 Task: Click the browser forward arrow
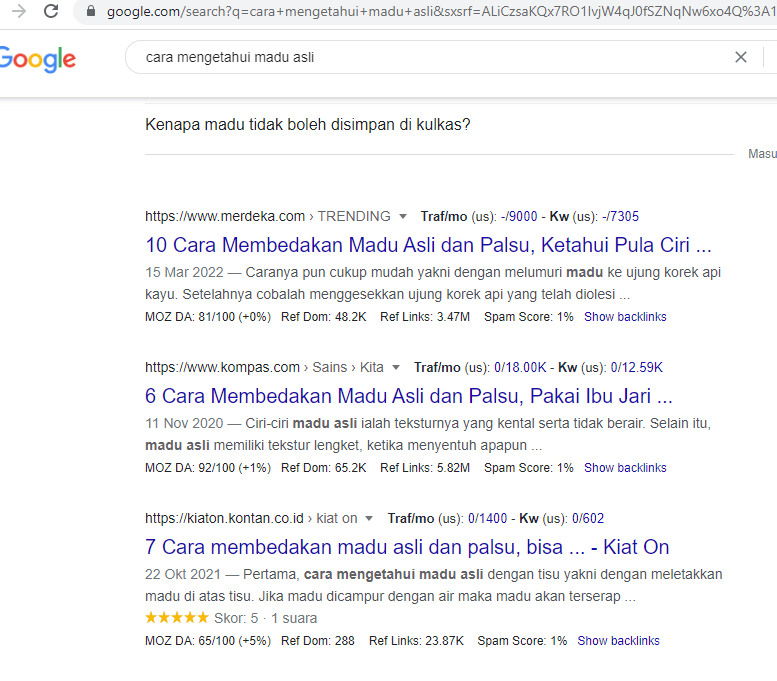coord(19,12)
